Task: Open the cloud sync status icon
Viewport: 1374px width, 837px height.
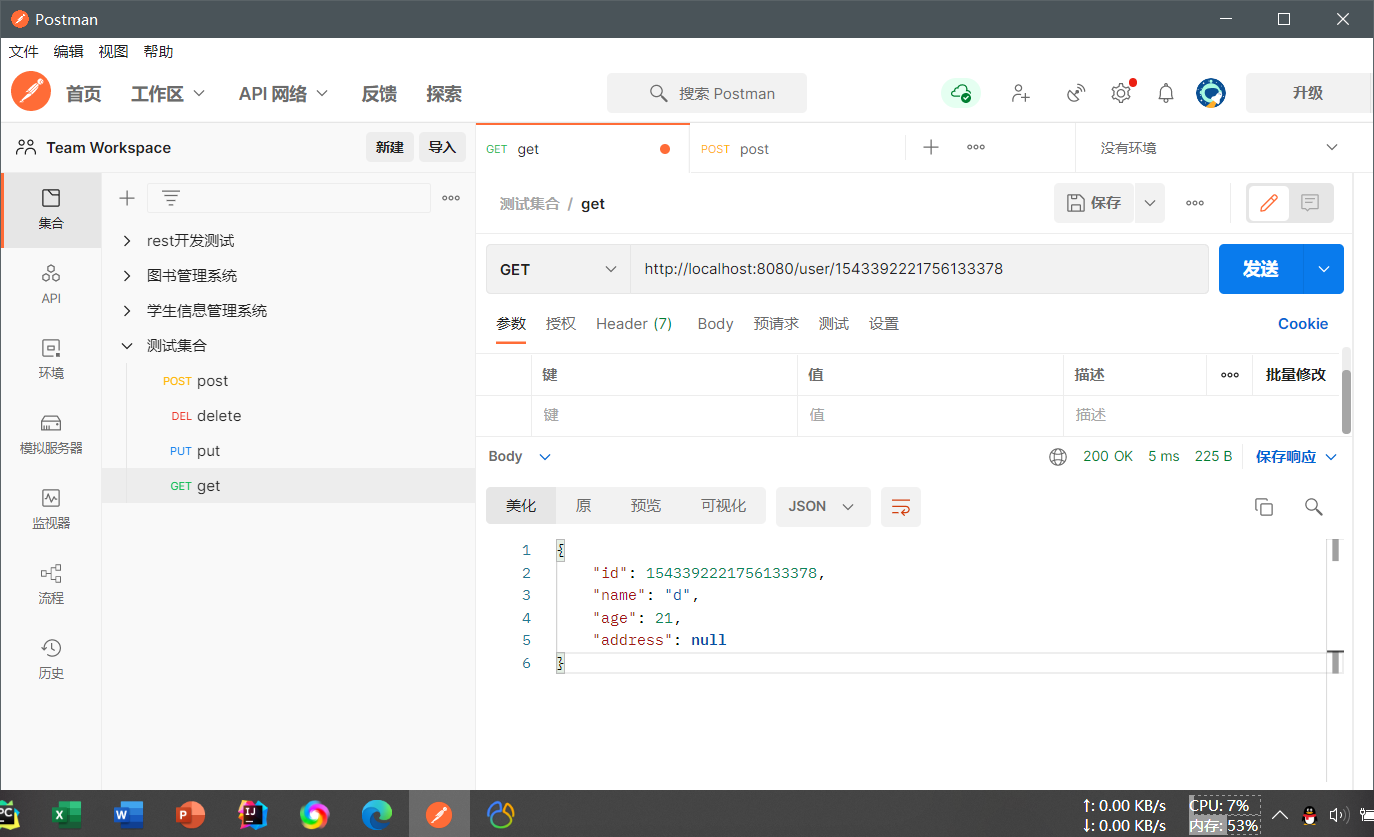Action: 961,93
